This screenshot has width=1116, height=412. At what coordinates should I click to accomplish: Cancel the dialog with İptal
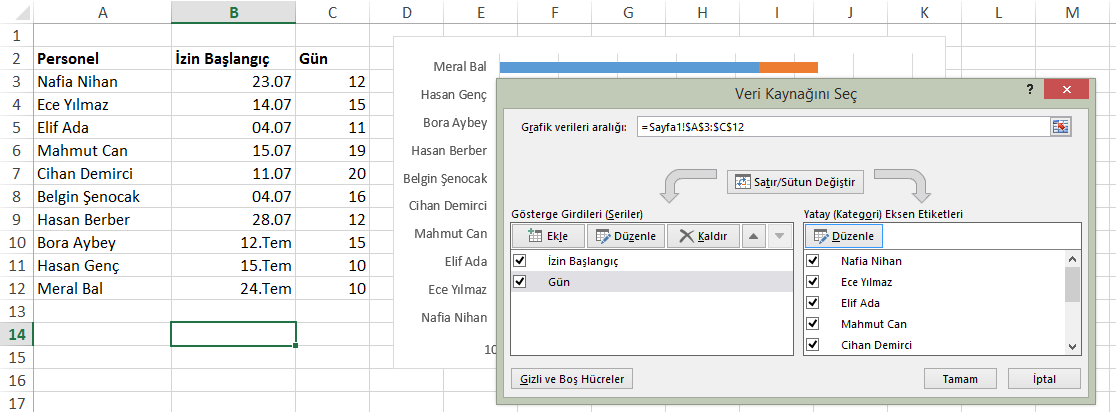pyautogui.click(x=1044, y=379)
